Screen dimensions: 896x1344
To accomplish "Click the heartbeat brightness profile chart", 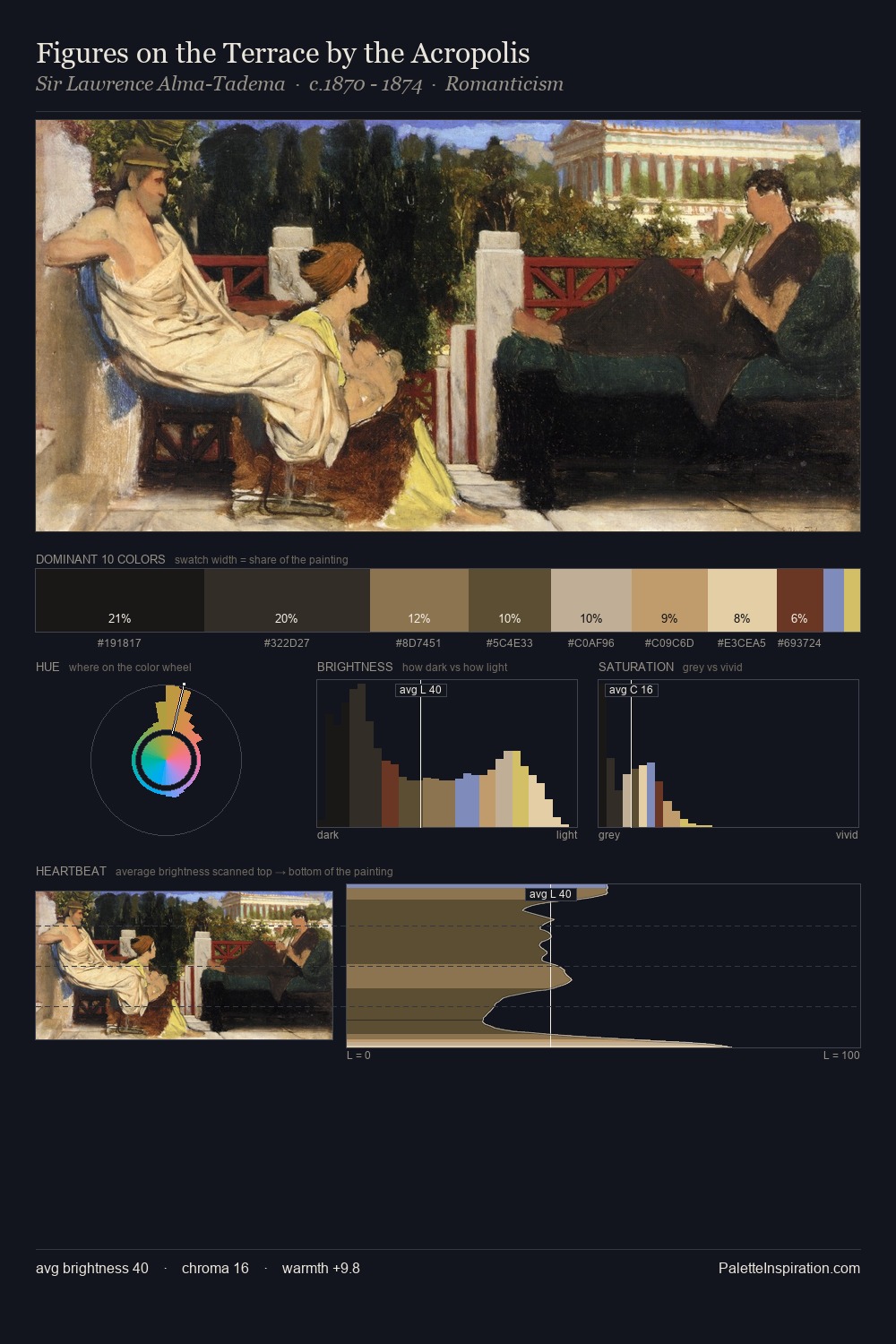I will 603,965.
